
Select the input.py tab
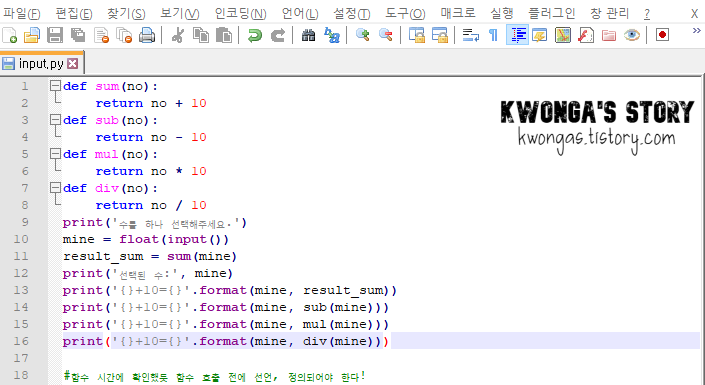click(40, 63)
